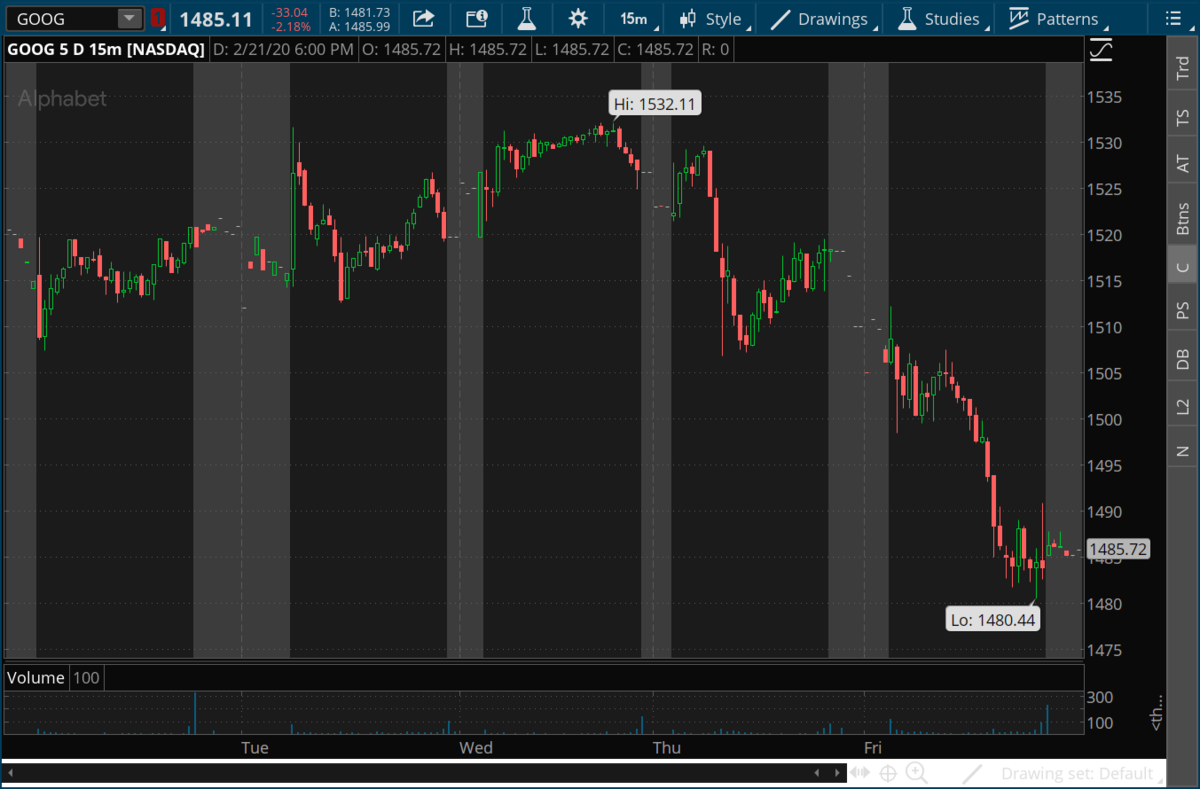The image size is (1200, 789).
Task: Click the ask price A: 1485.99
Action: (359, 26)
